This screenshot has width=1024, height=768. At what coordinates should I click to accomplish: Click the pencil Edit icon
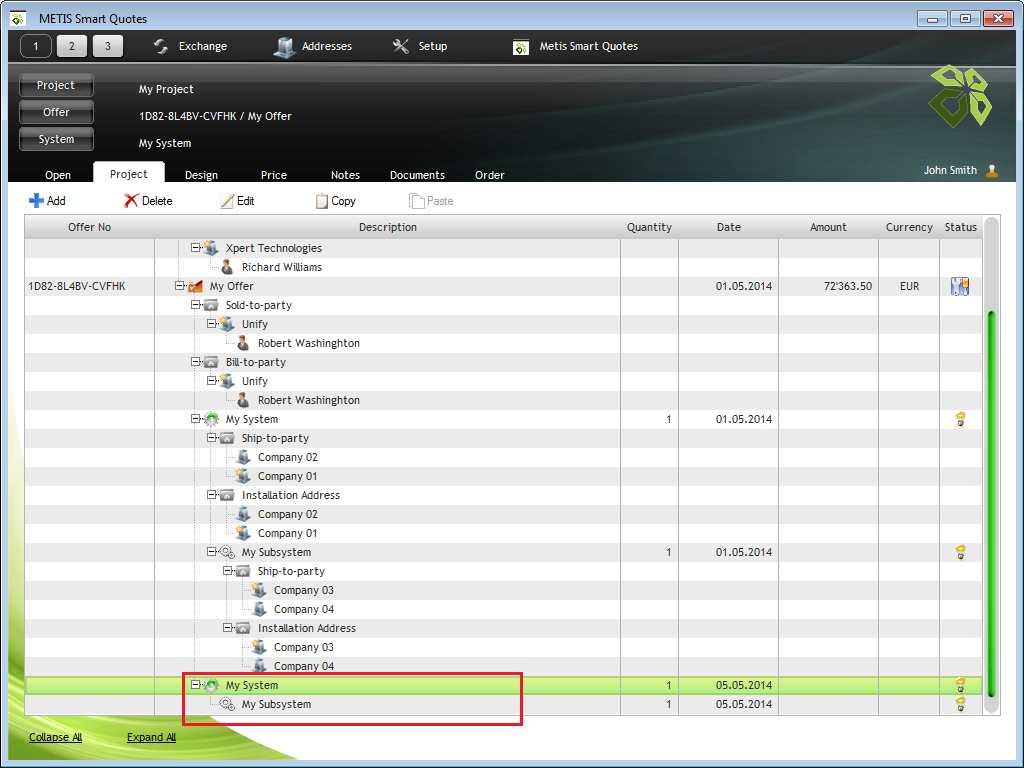[227, 200]
